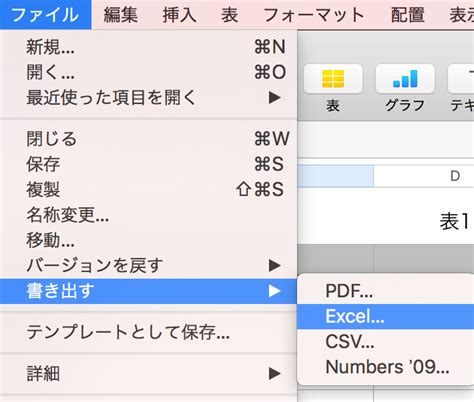Select 保存 menu entry
Screen dimensions: 474x402
[x=148, y=164]
